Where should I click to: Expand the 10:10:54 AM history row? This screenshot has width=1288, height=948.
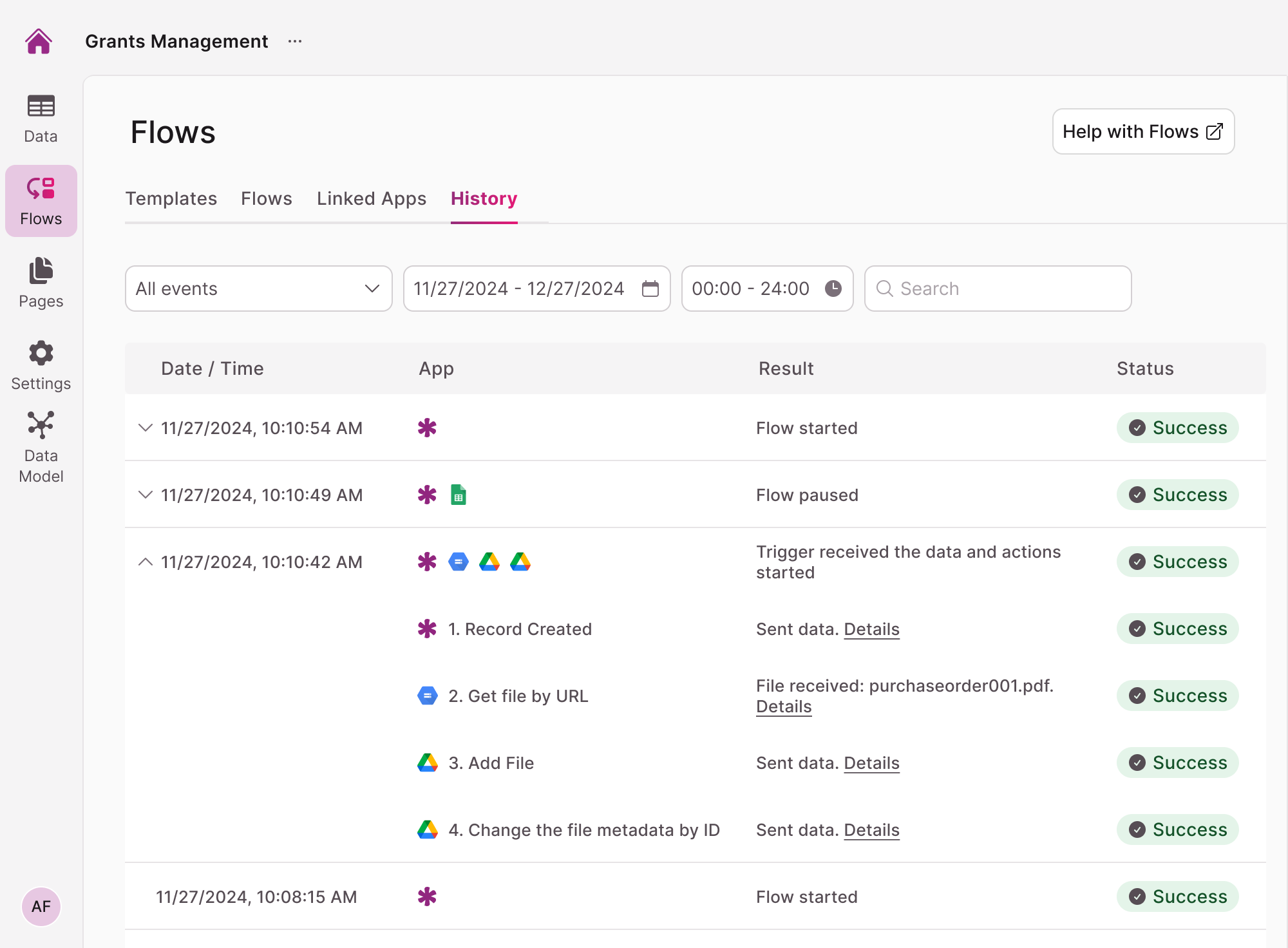pyautogui.click(x=146, y=428)
